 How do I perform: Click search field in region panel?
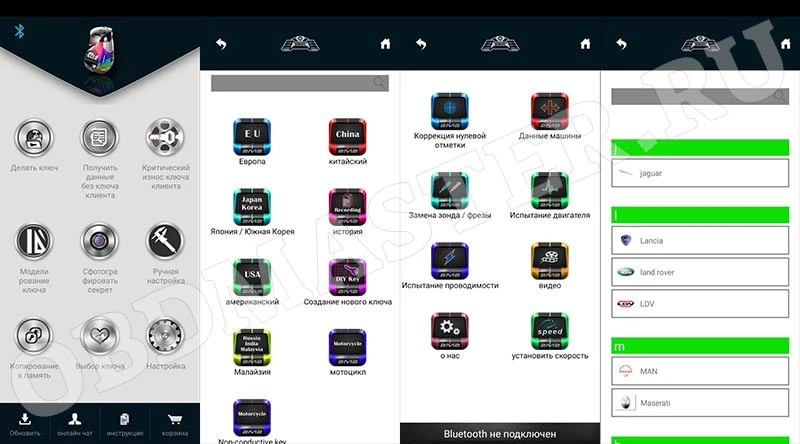(300, 83)
